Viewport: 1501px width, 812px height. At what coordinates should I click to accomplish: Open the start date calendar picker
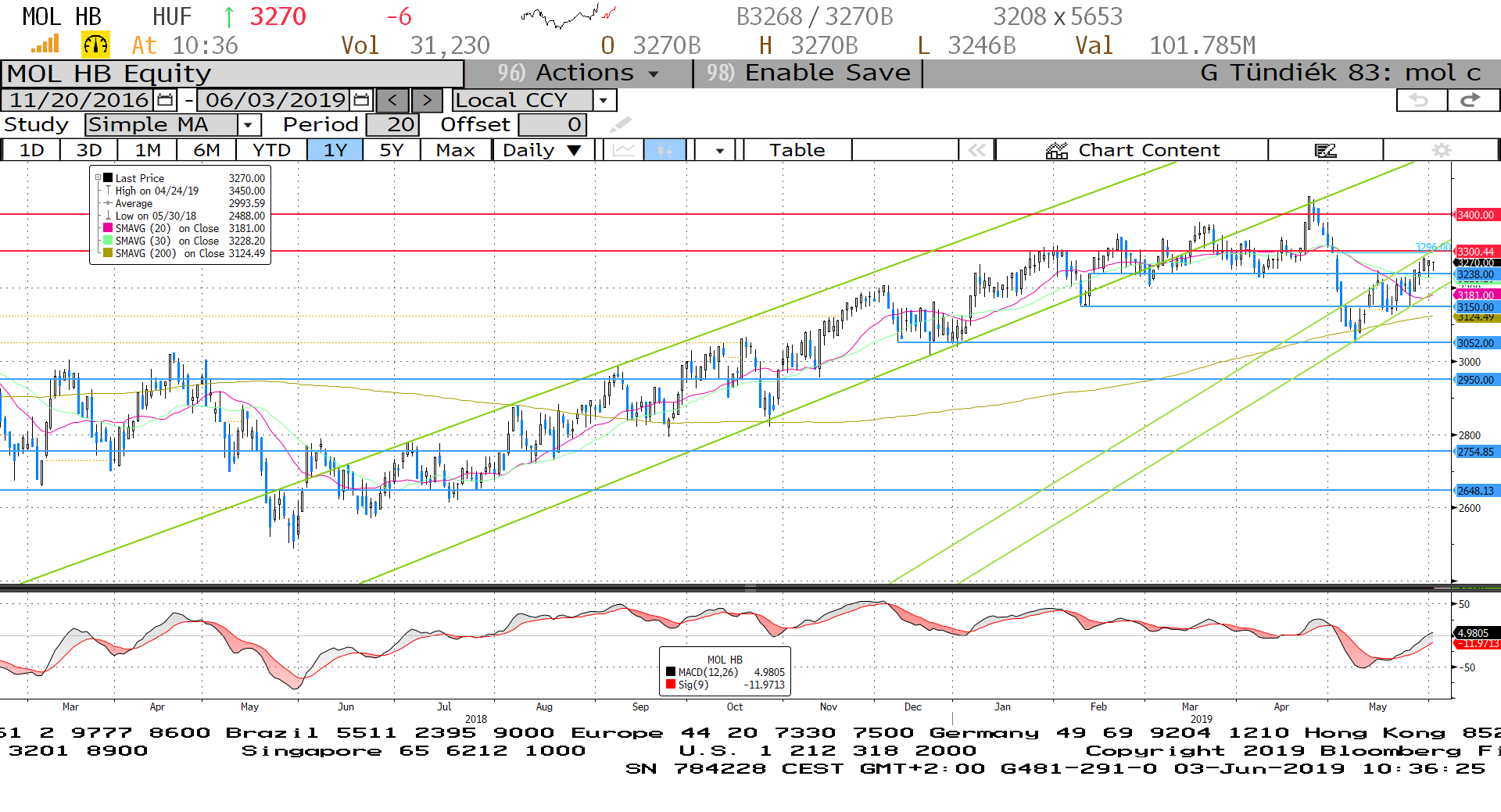click(x=165, y=100)
